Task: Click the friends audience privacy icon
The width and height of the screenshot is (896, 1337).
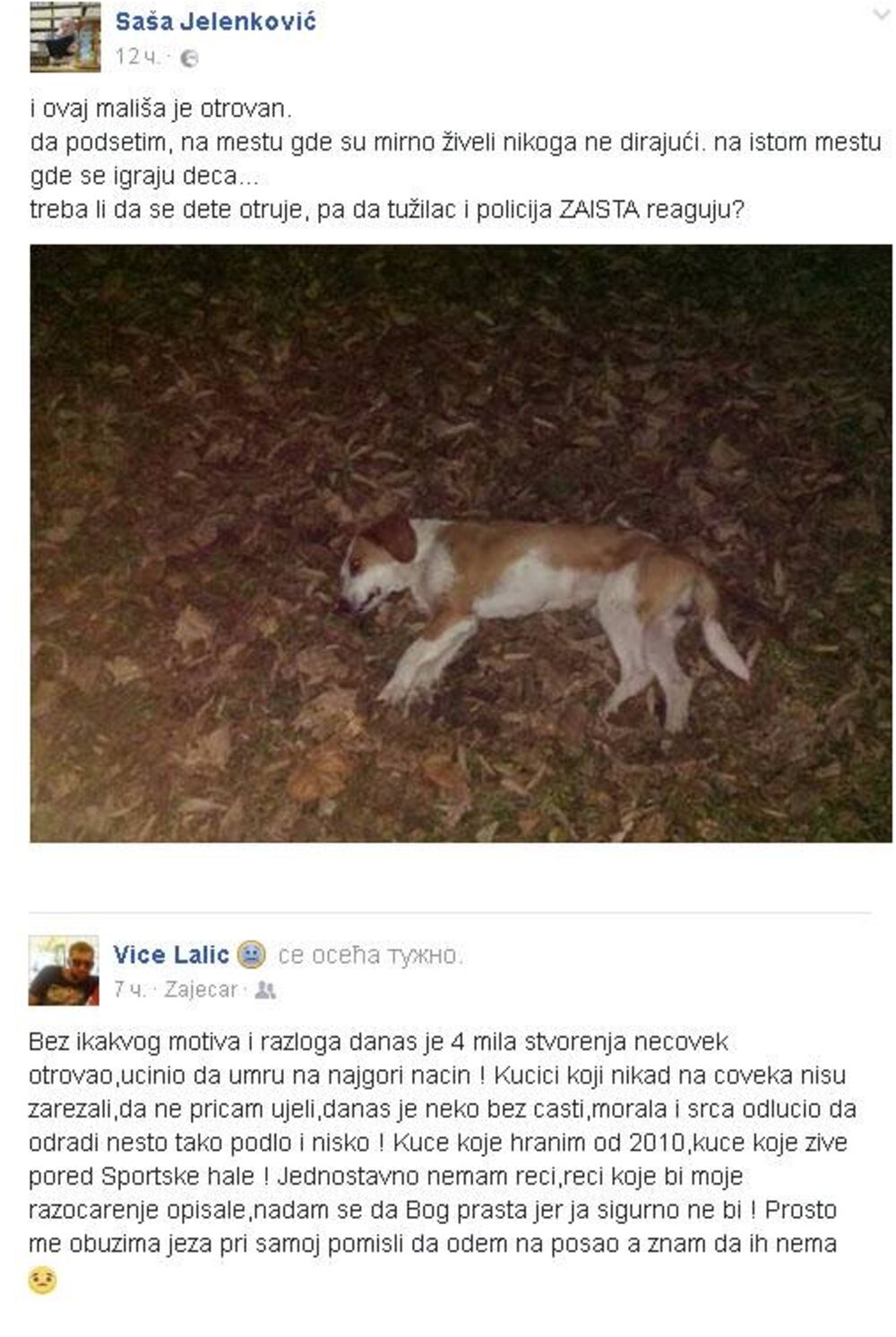Action: [265, 990]
